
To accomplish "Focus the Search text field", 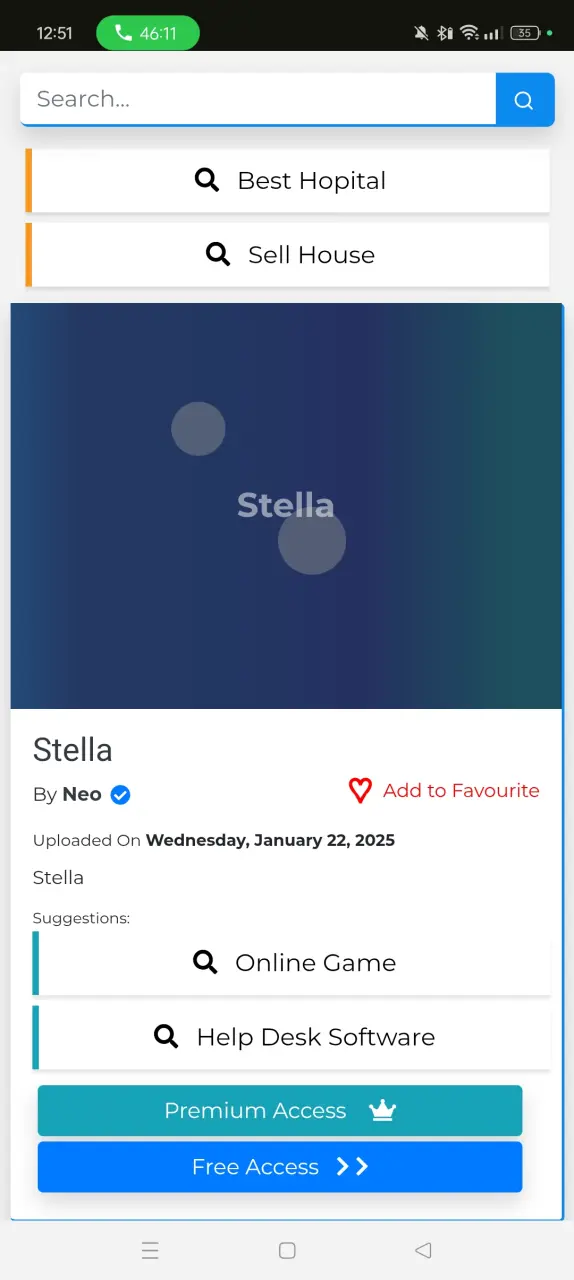I will pos(258,99).
